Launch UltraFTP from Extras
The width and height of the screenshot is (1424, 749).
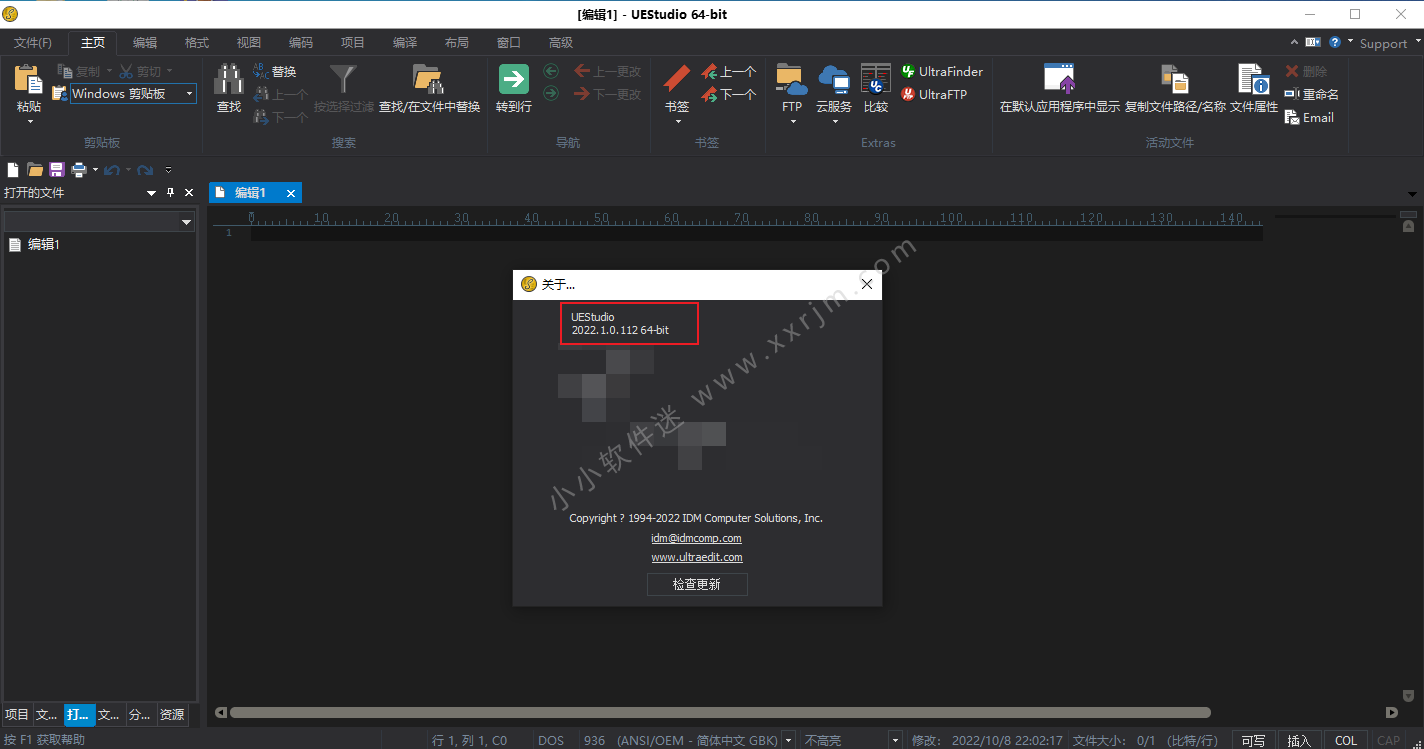tap(934, 94)
